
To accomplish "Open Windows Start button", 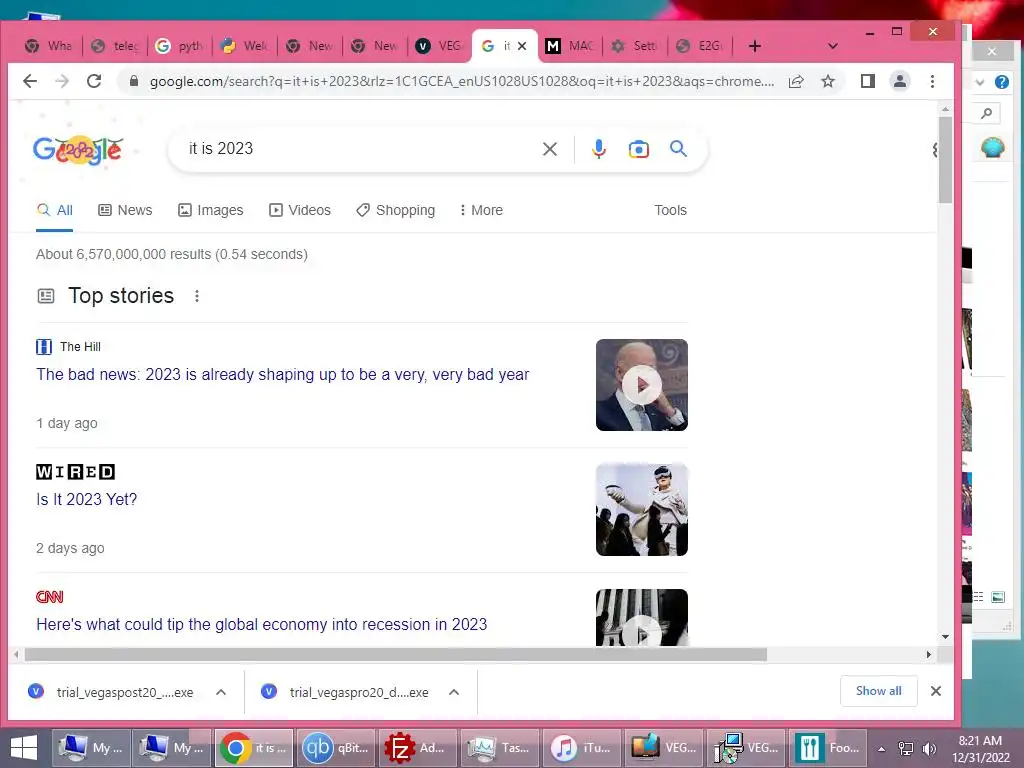I will 24,748.
